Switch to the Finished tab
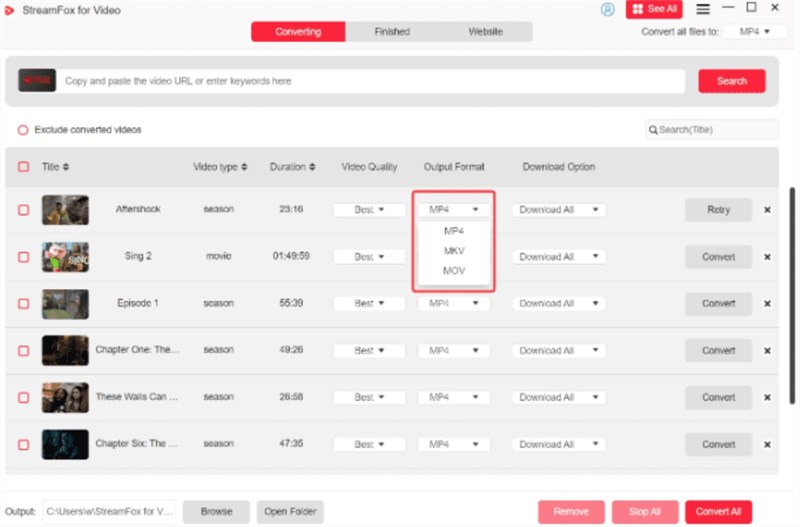Viewport: 800px width, 527px height. (x=392, y=32)
